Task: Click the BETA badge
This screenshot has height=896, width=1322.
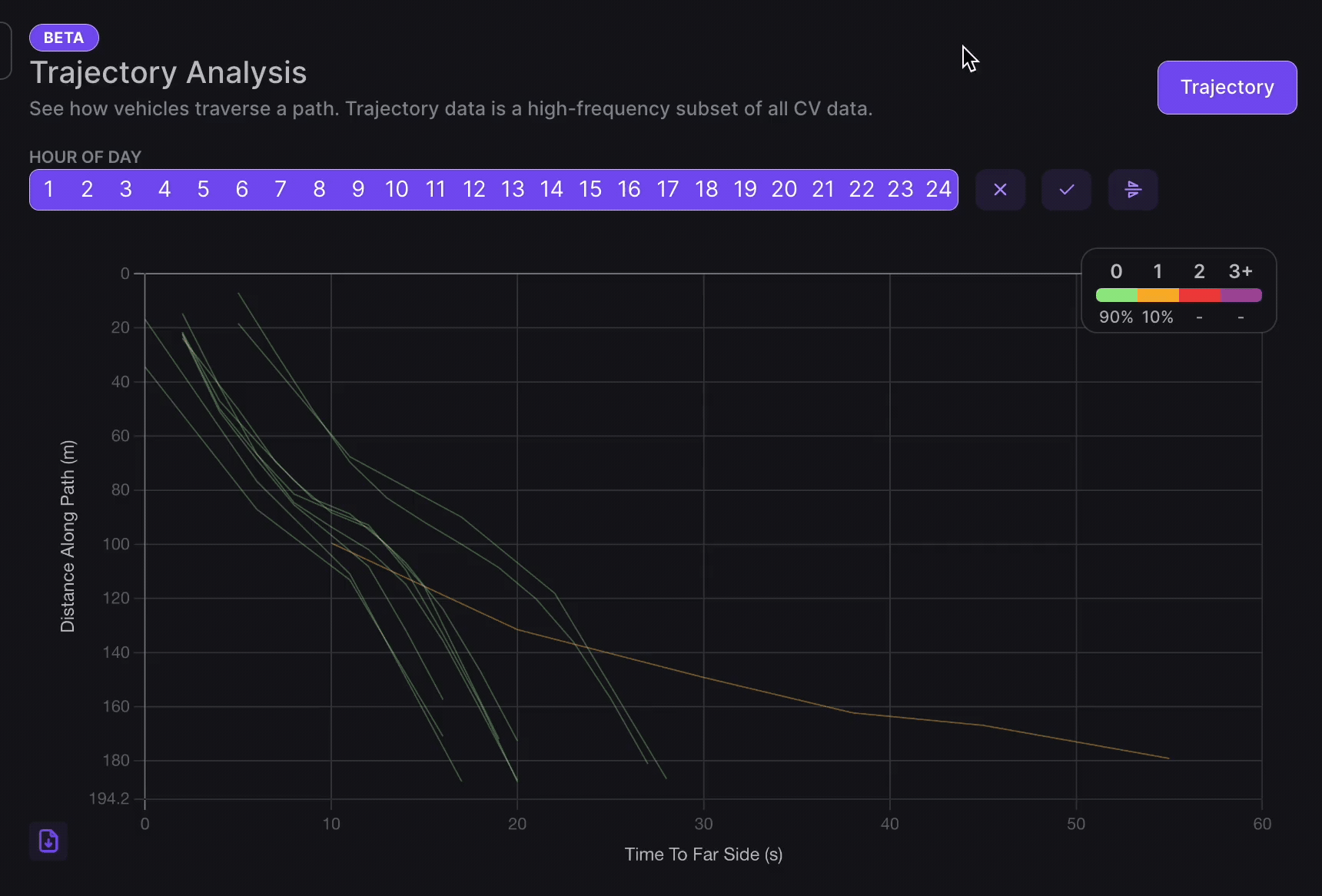Action: pos(64,37)
